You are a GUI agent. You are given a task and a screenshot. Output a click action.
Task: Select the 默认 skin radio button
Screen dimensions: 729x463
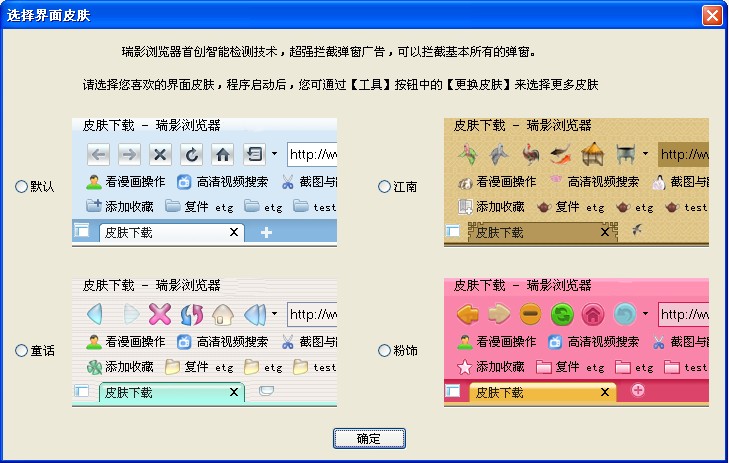[21, 187]
